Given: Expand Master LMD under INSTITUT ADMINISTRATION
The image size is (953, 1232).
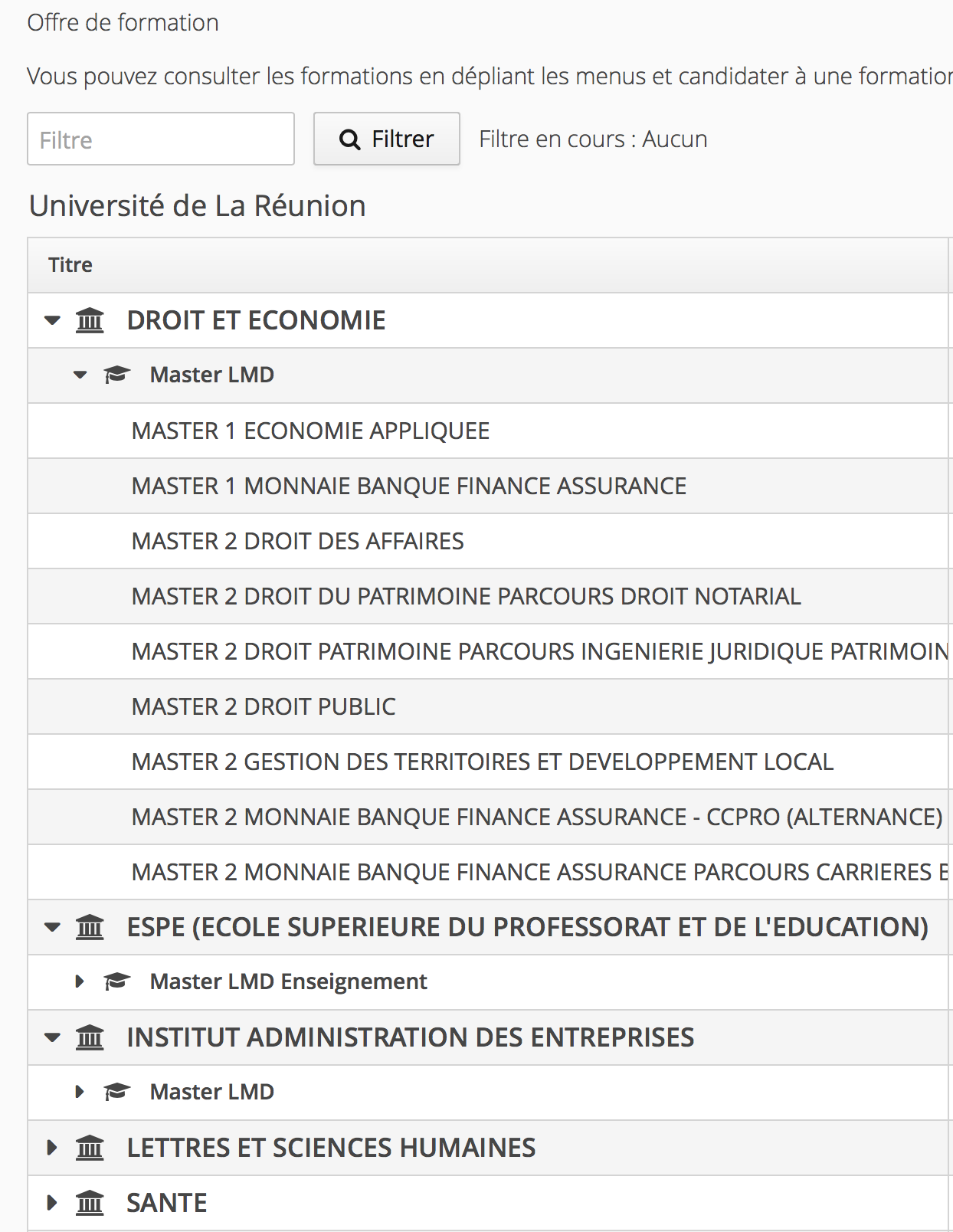Looking at the screenshot, I should 80,1092.
